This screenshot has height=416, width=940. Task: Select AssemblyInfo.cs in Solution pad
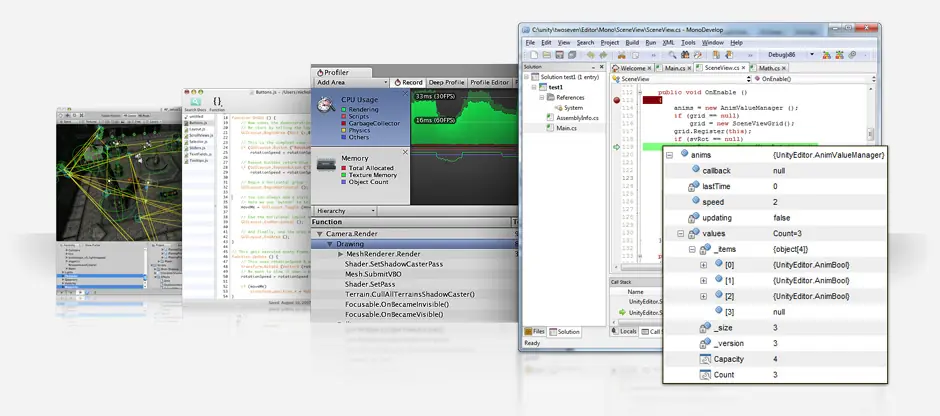point(570,118)
